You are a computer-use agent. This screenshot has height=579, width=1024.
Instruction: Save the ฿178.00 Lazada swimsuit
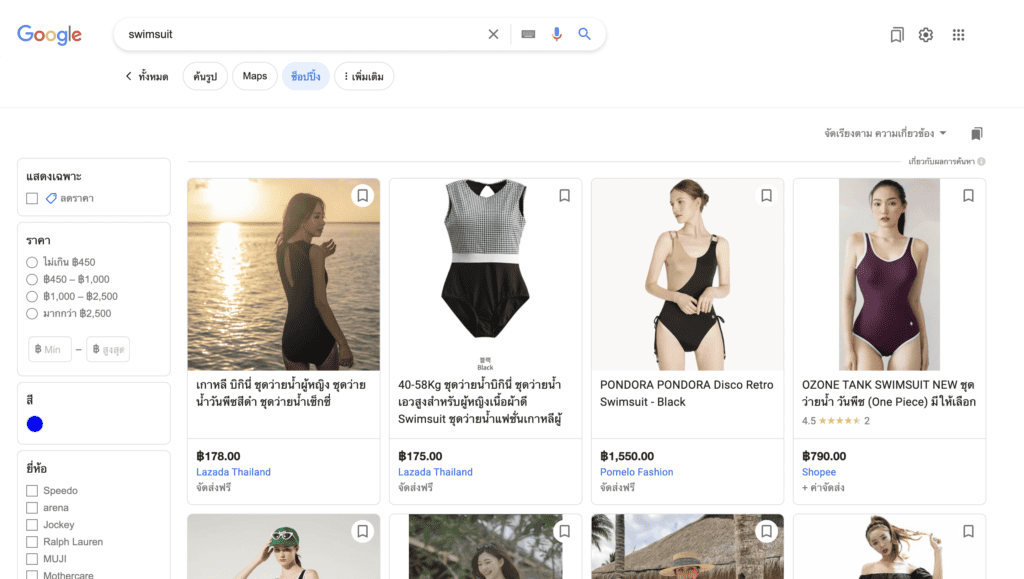[x=362, y=195]
